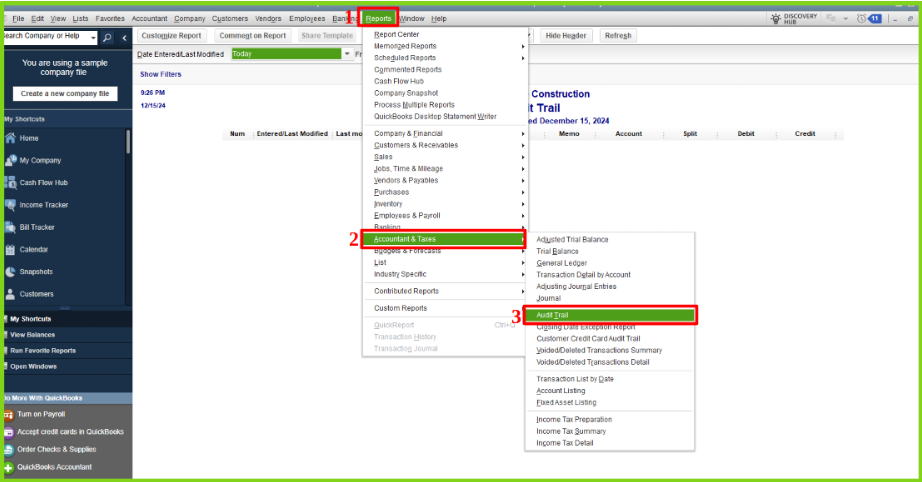Open Income Tracker sidebar icon
This screenshot has width=922, height=482.
click(x=10, y=205)
